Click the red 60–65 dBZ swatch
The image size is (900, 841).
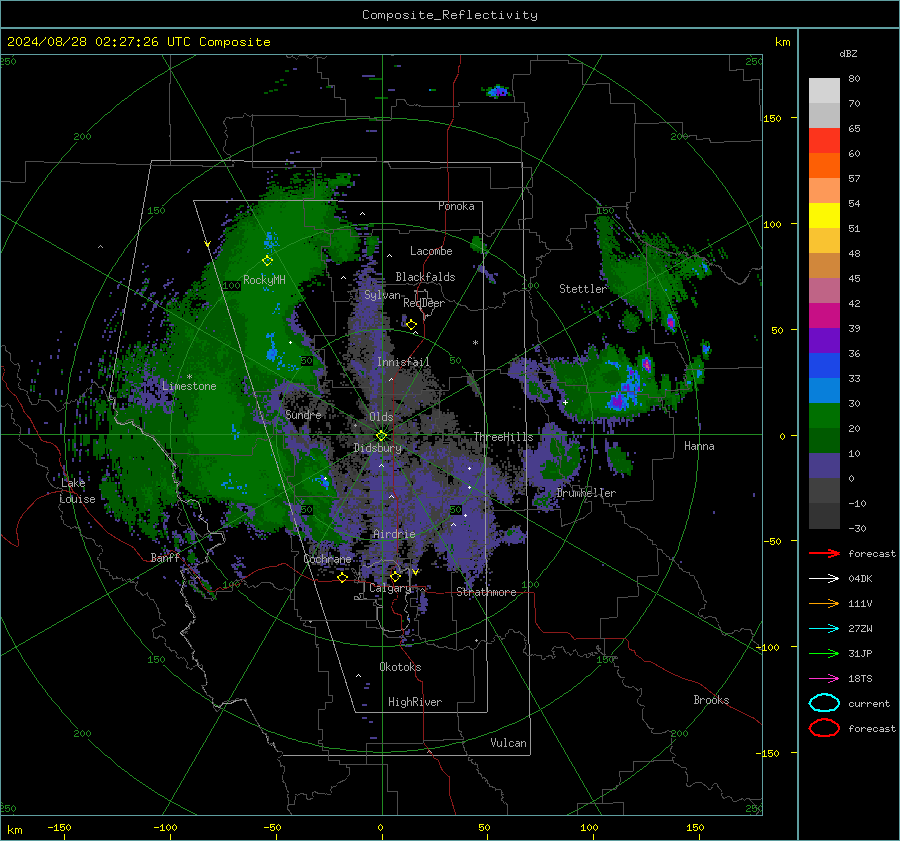824,141
